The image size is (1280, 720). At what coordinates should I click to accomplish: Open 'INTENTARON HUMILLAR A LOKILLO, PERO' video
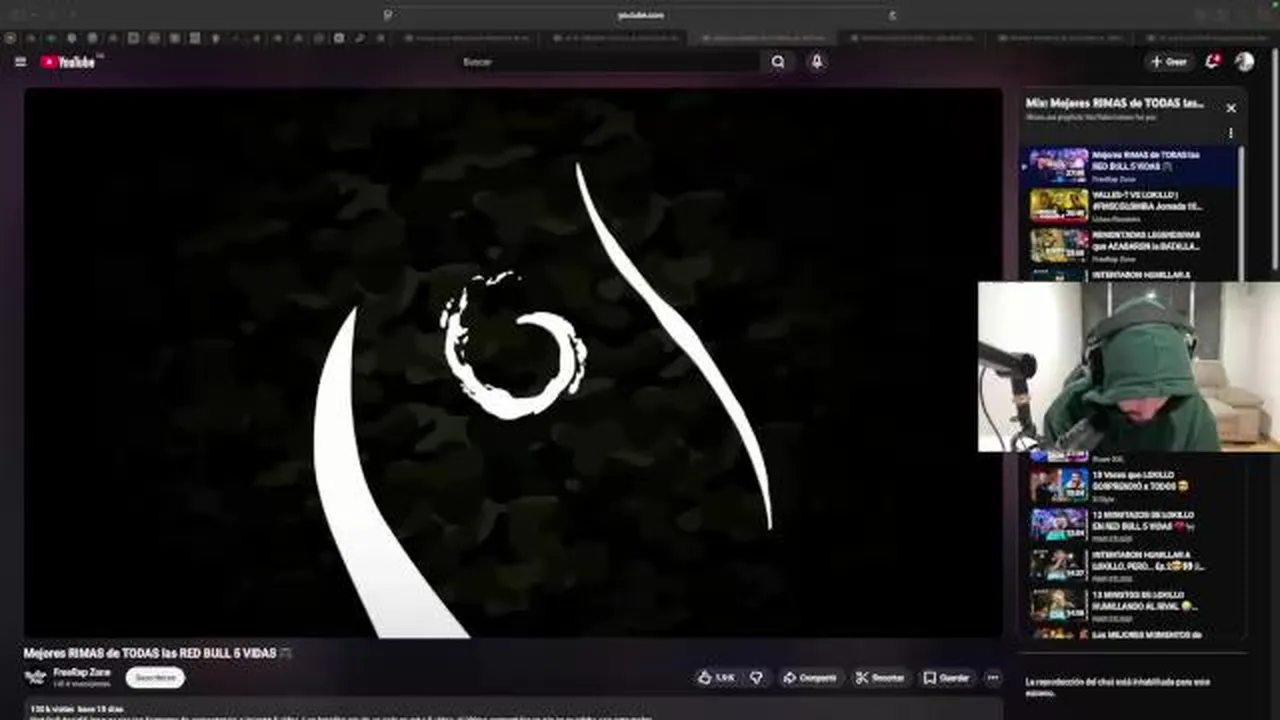[x=1130, y=565]
